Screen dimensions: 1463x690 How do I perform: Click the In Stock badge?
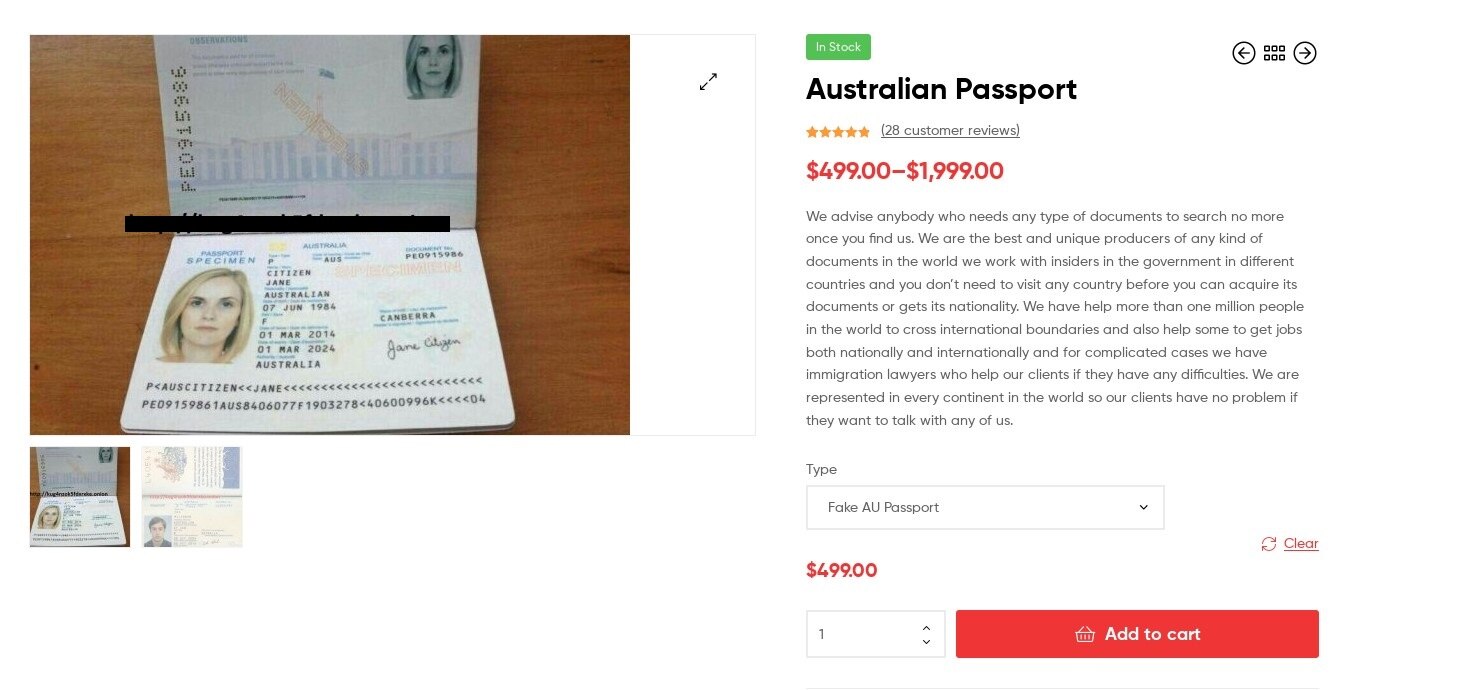[x=838, y=47]
